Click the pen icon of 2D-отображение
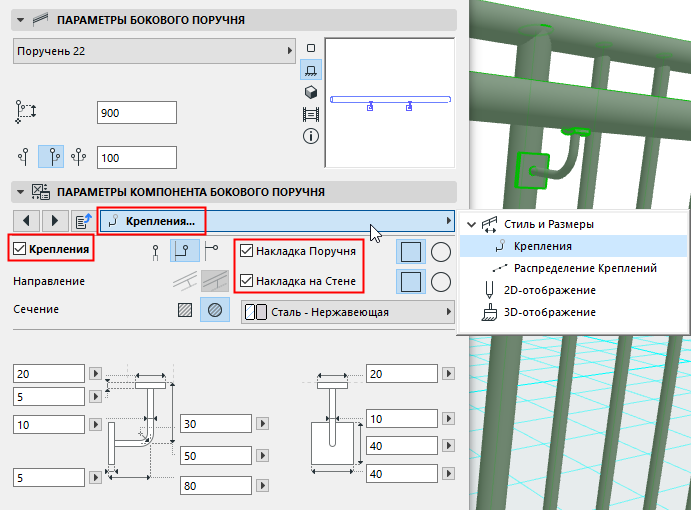The image size is (691, 510). [489, 290]
